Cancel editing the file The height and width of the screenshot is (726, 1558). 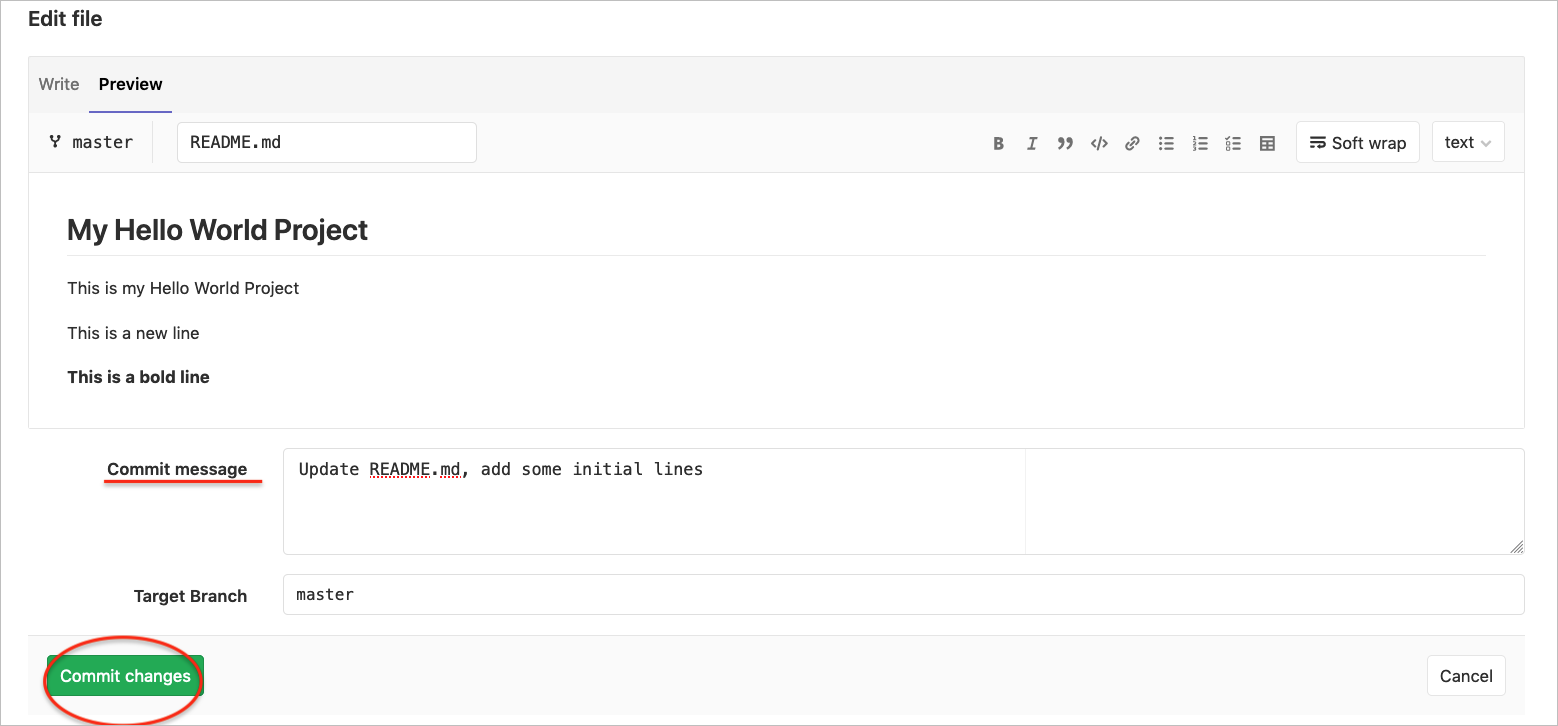pyautogui.click(x=1466, y=676)
